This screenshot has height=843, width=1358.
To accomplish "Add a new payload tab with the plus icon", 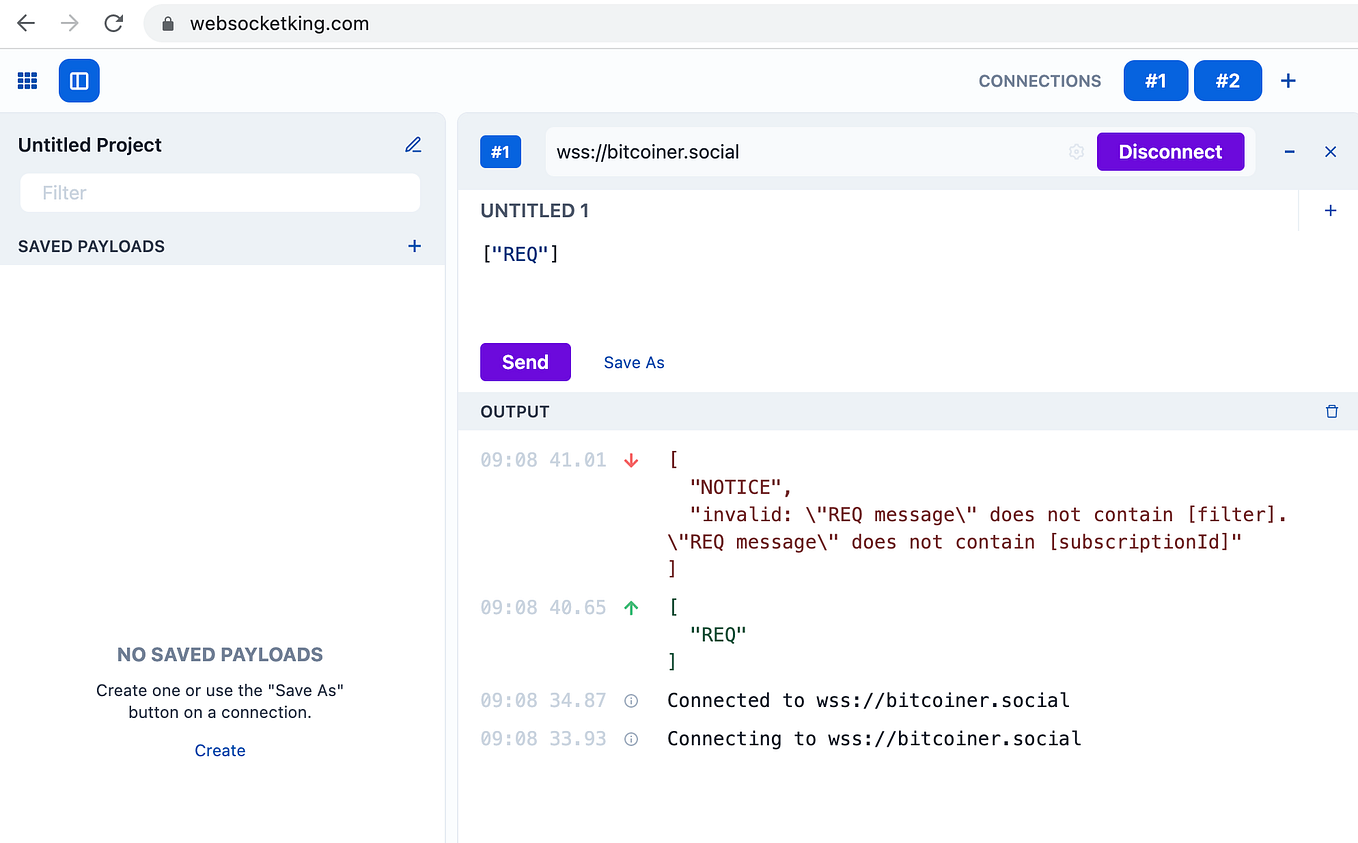I will tap(1330, 210).
